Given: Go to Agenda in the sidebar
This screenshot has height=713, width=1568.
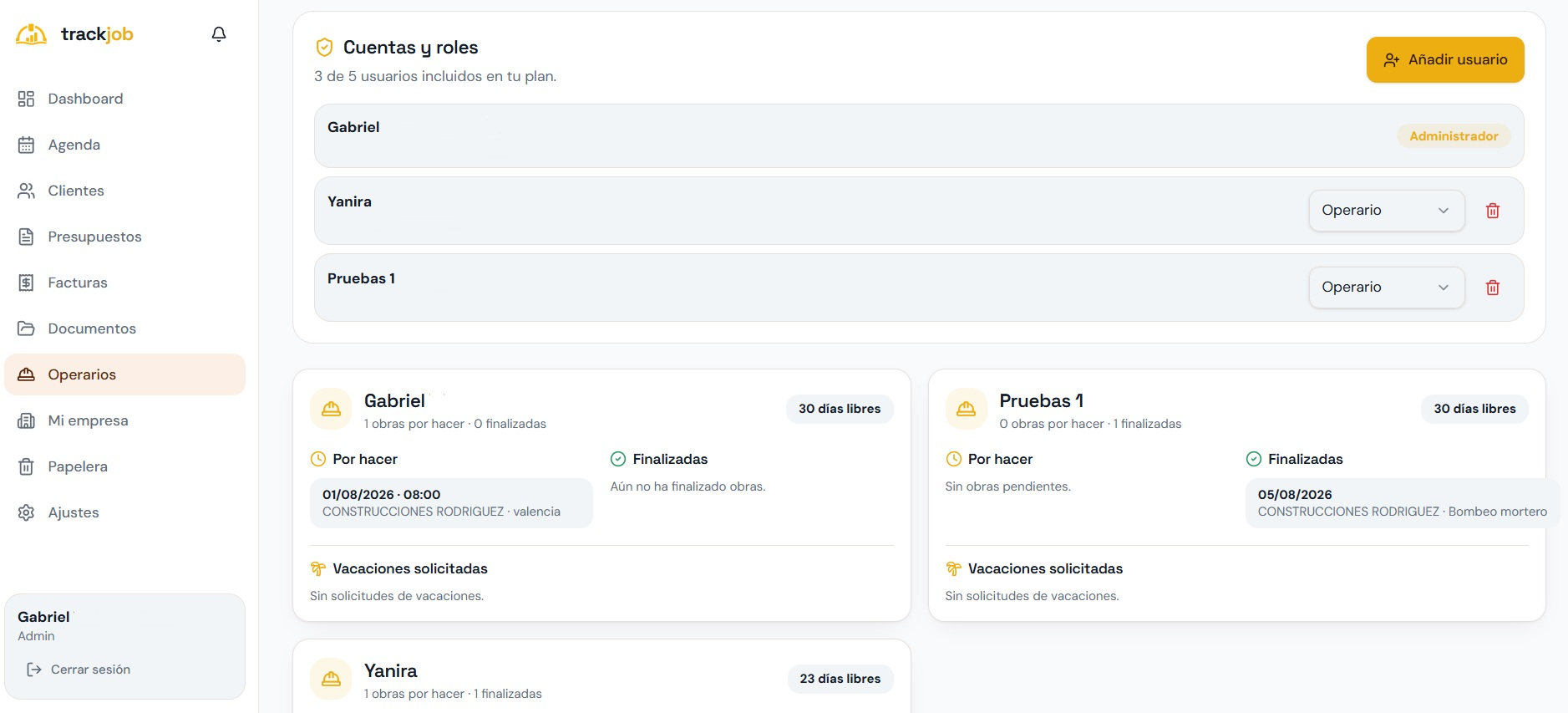Looking at the screenshot, I should click(x=124, y=145).
